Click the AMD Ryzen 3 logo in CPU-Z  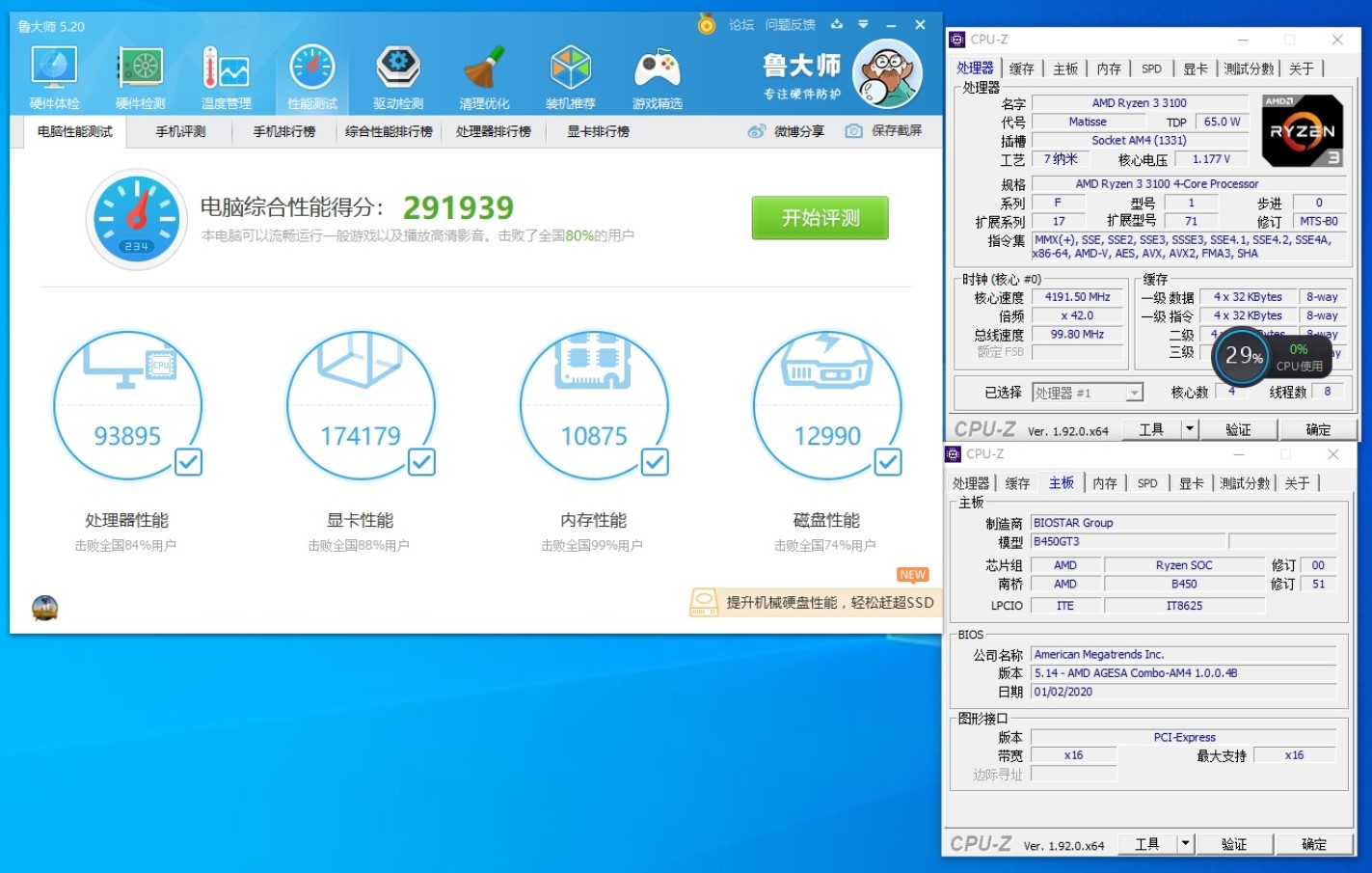pos(1303,131)
